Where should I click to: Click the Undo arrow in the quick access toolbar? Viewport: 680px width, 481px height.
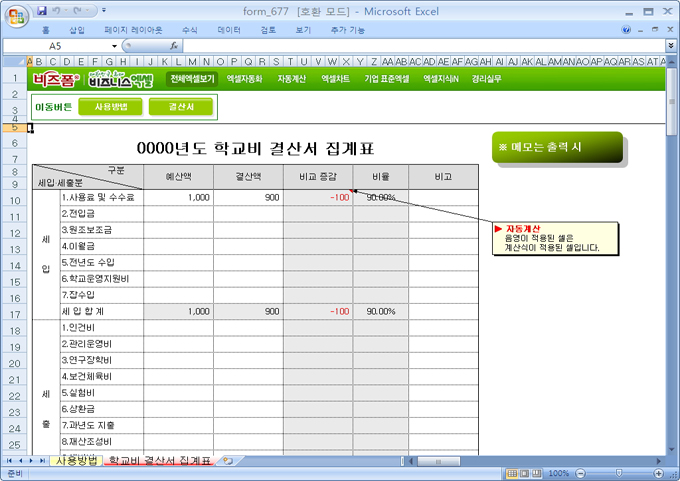click(x=56, y=10)
